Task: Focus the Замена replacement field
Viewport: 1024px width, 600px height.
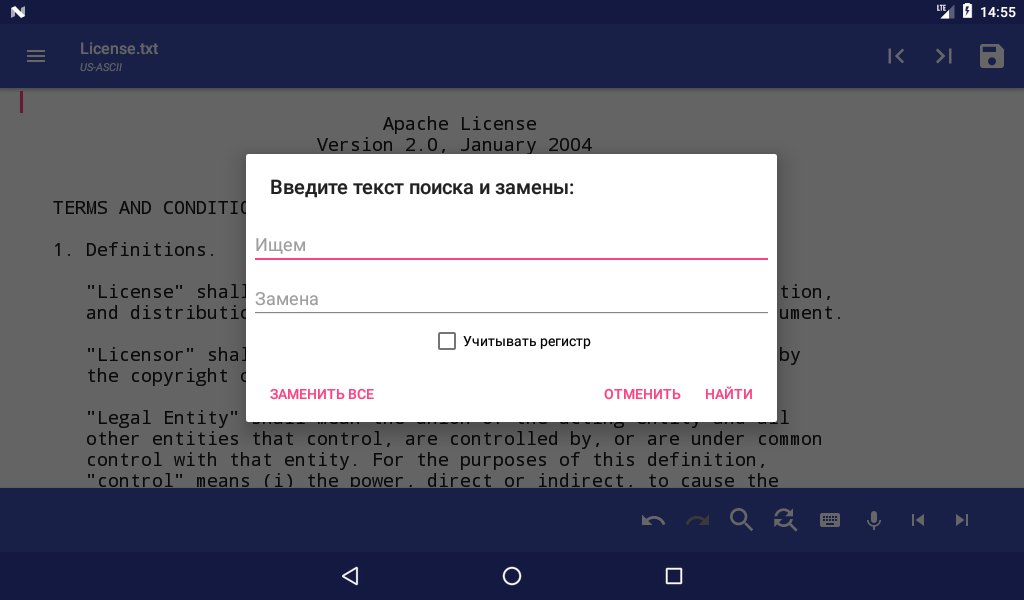Action: pyautogui.click(x=511, y=299)
